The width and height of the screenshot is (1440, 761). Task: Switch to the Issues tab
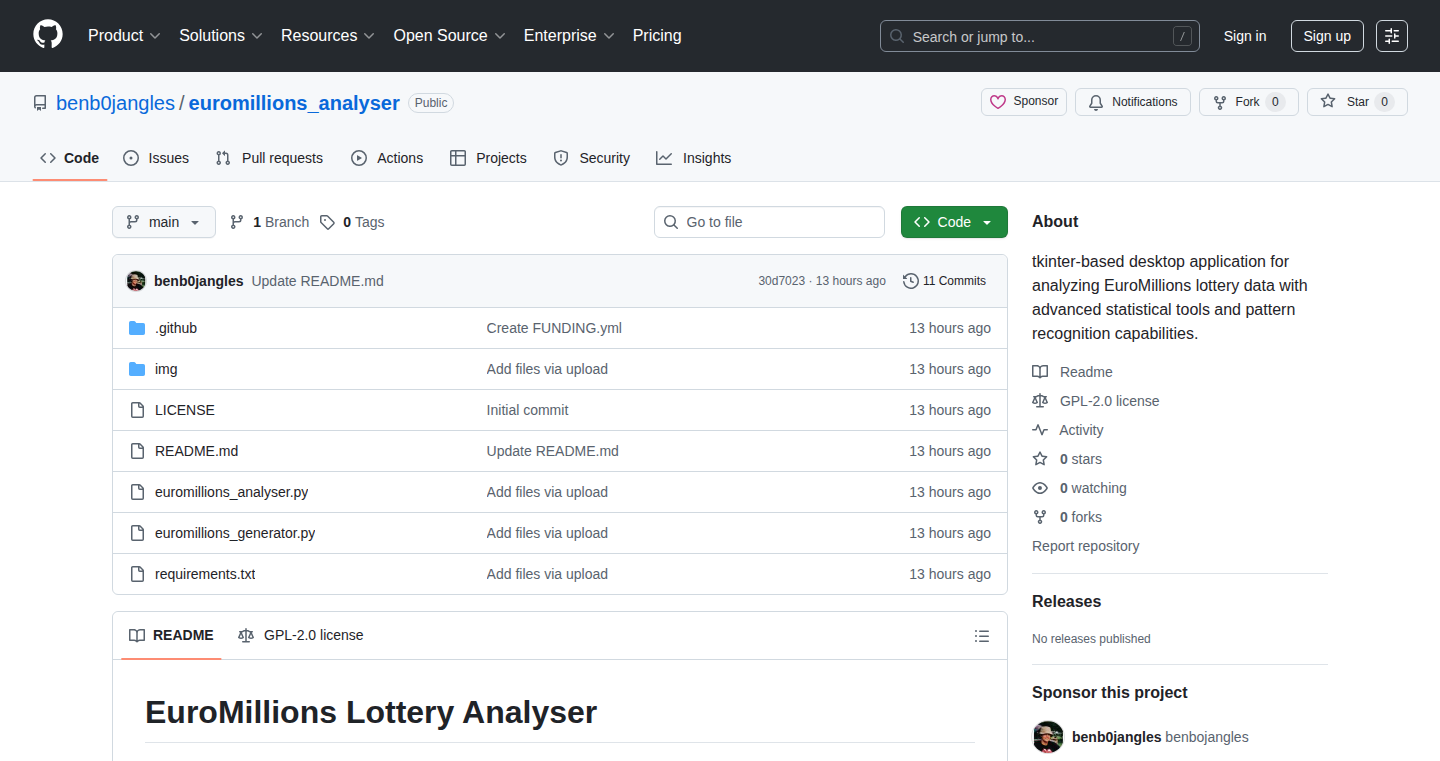point(156,158)
